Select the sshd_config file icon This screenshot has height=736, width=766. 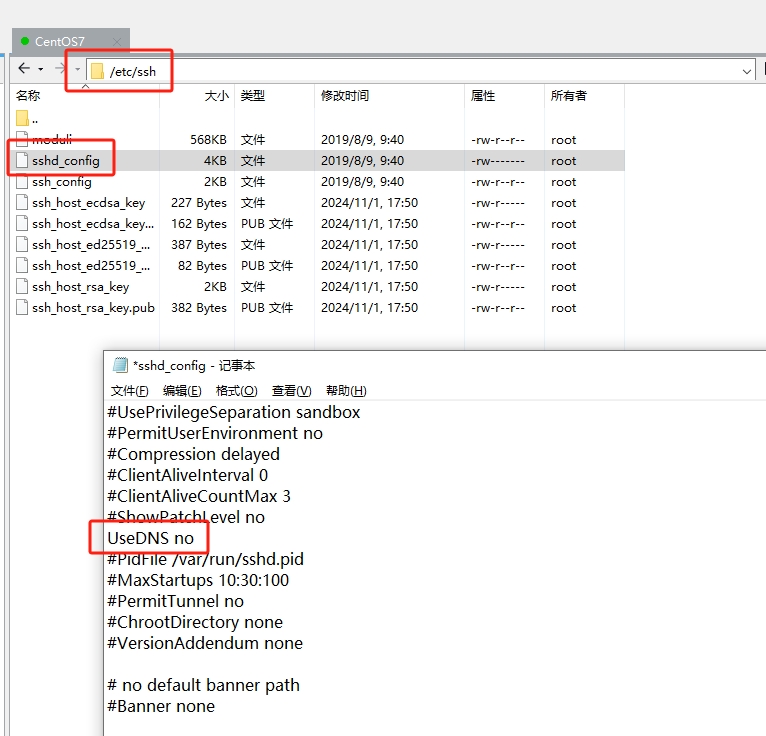click(x=22, y=160)
